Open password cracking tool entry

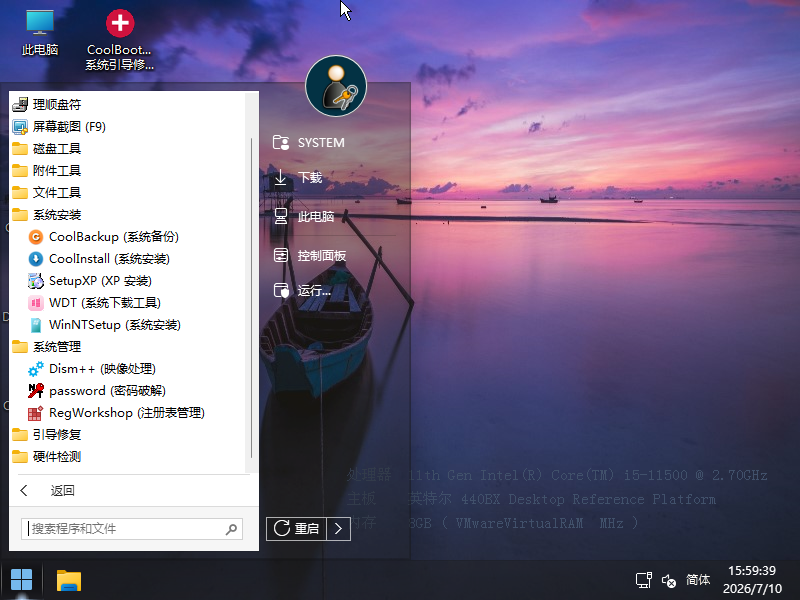(x=97, y=391)
